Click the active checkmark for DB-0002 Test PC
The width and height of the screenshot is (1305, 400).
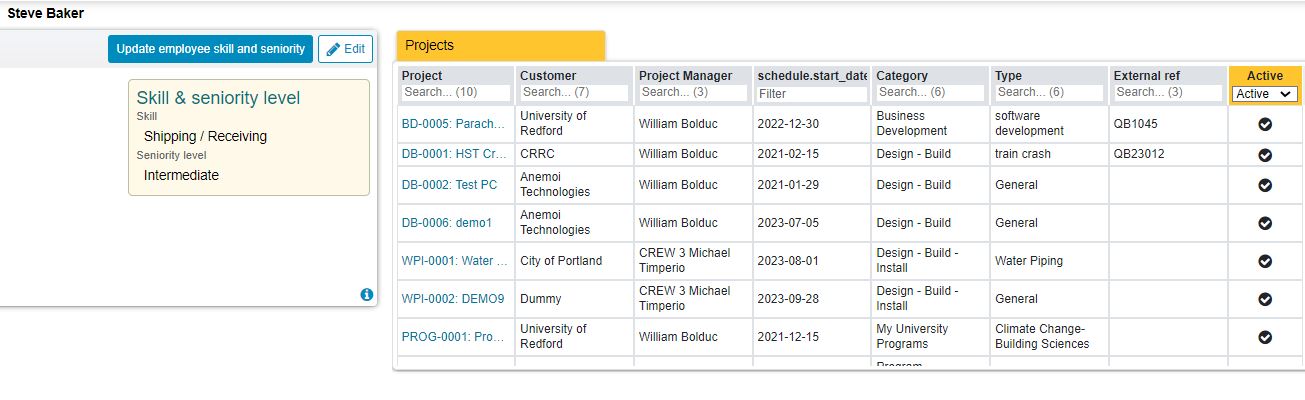point(1264,185)
